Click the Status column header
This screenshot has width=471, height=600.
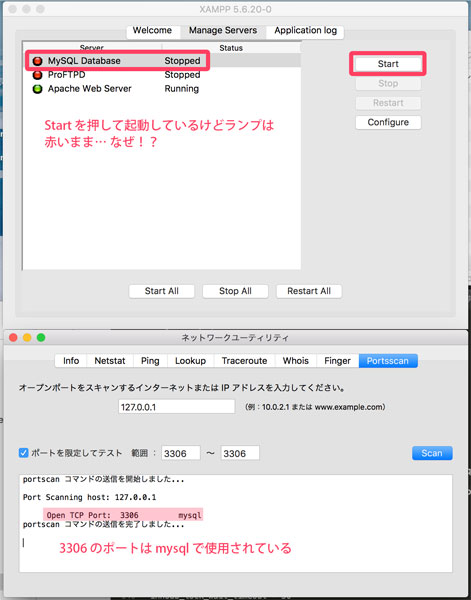click(231, 48)
